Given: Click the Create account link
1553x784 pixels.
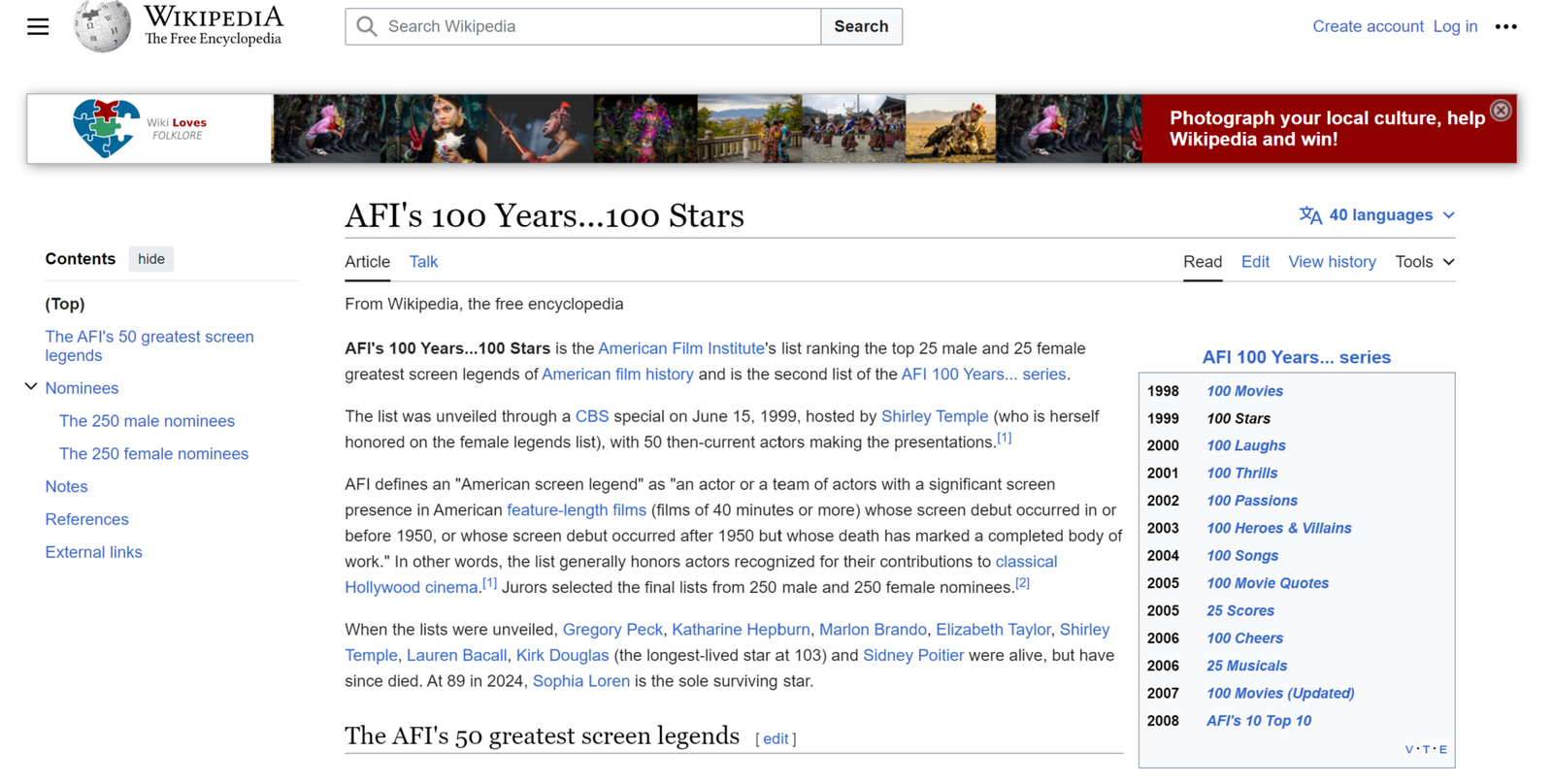Looking at the screenshot, I should click(1367, 26).
